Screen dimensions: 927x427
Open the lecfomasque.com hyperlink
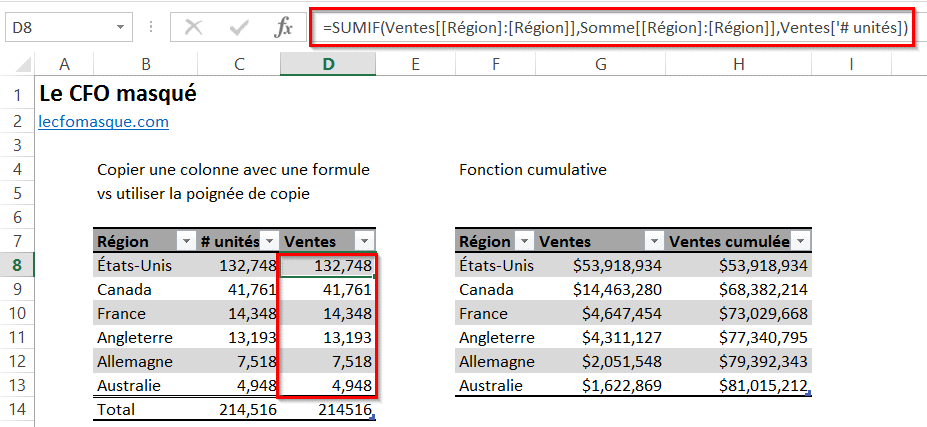click(103, 122)
